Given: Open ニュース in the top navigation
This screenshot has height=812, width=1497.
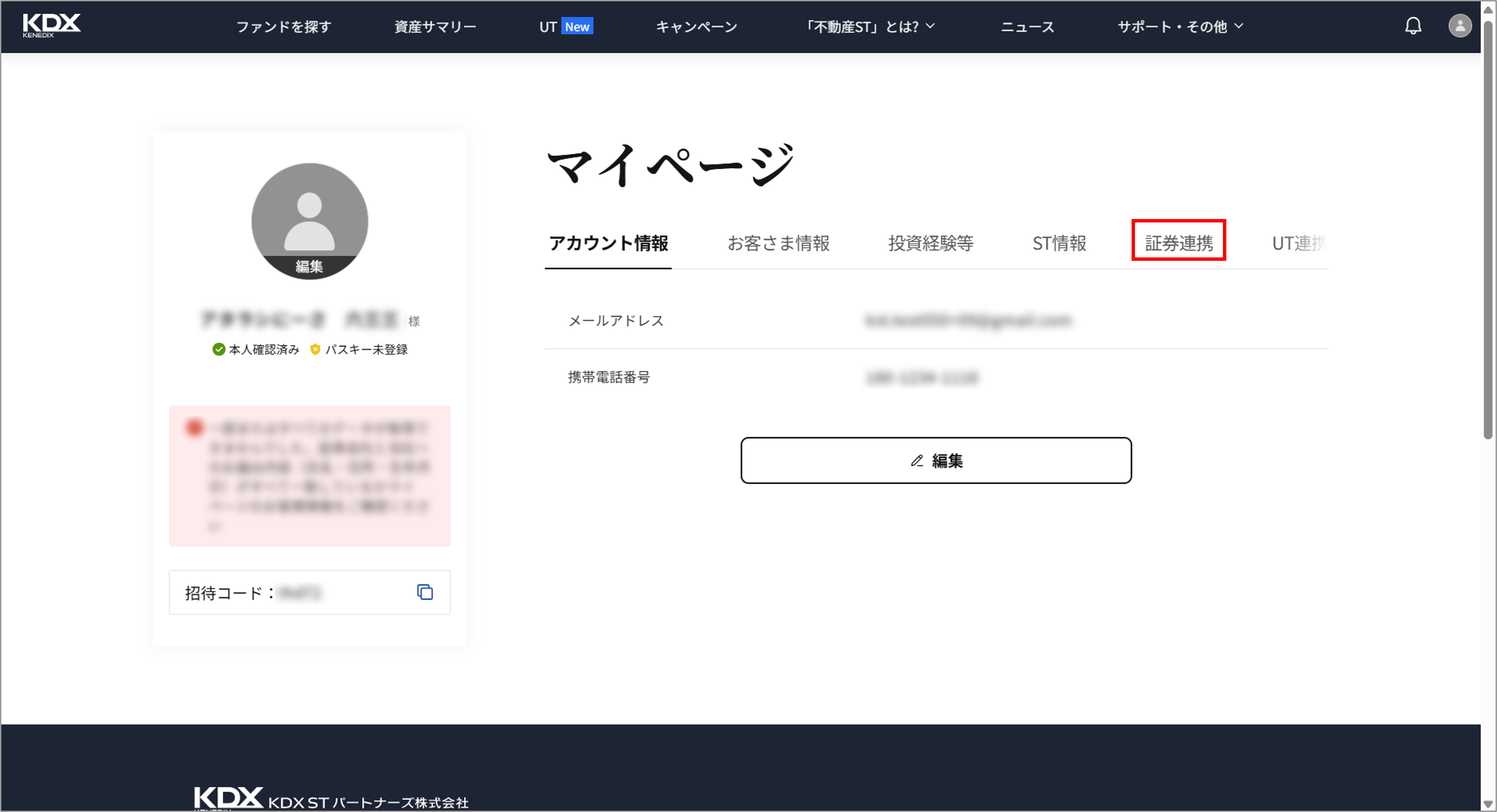Looking at the screenshot, I should point(1027,27).
